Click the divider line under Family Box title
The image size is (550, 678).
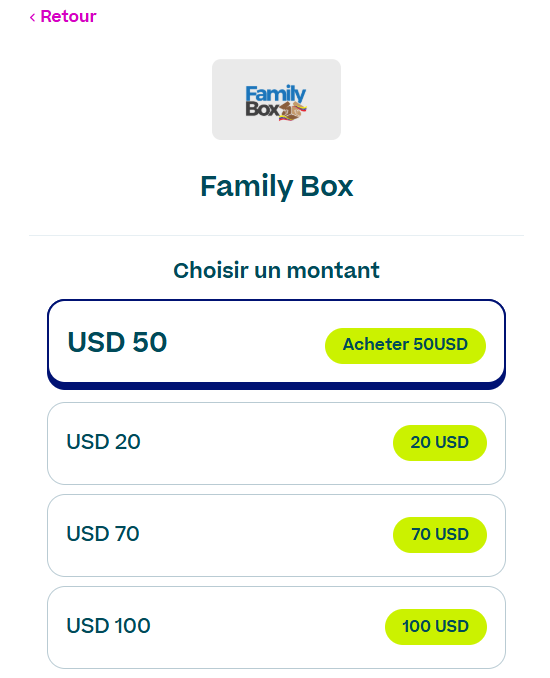(276, 236)
